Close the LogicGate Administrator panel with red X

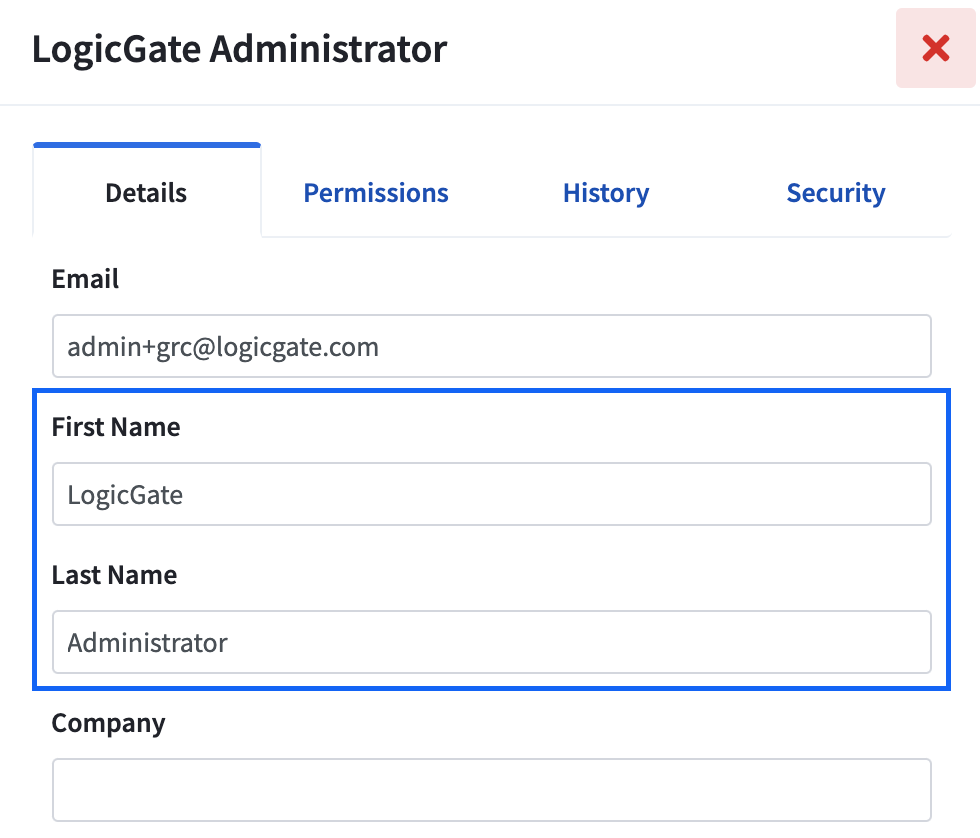click(x=935, y=48)
